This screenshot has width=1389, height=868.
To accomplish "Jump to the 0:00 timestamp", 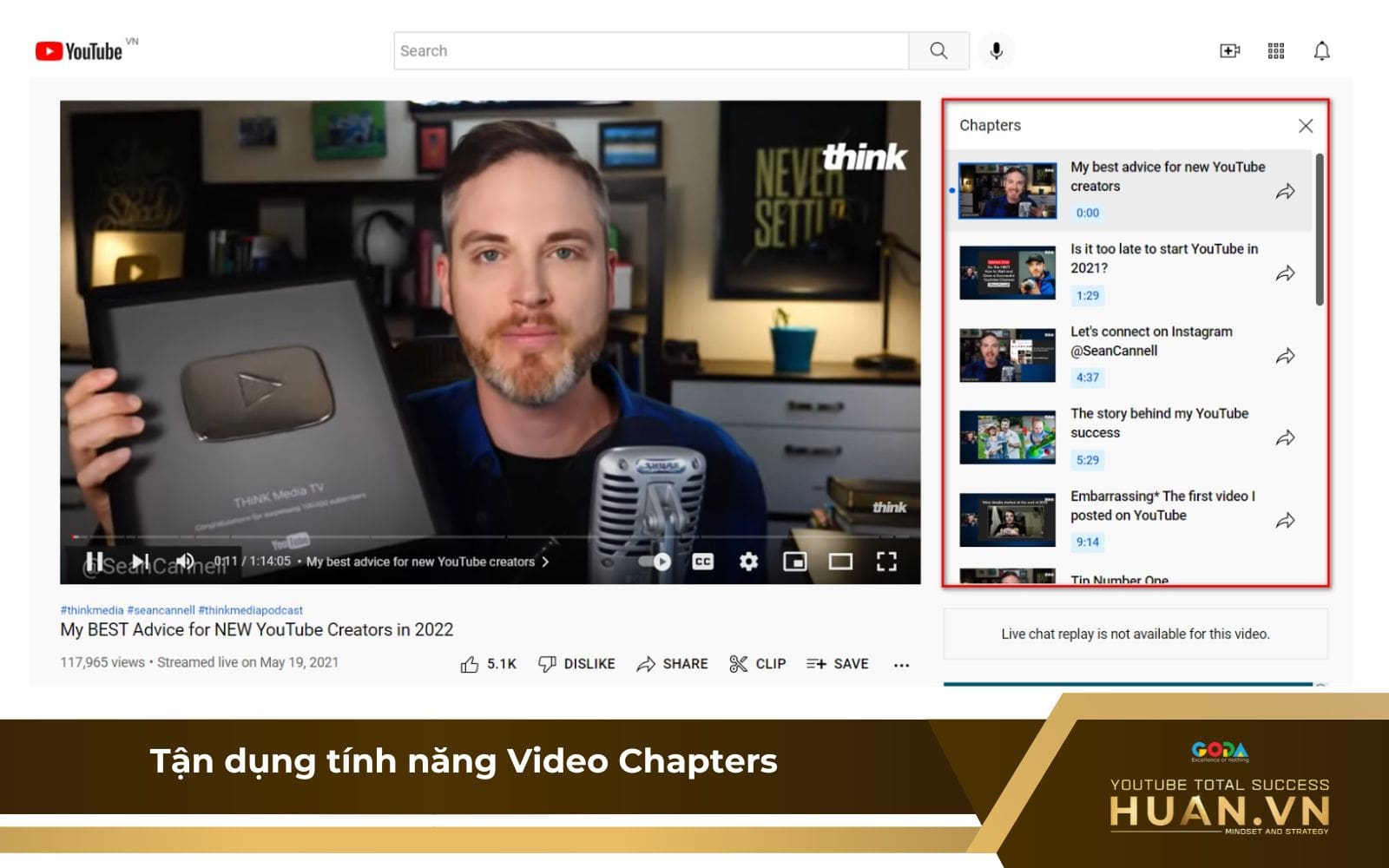I will pos(1088,213).
